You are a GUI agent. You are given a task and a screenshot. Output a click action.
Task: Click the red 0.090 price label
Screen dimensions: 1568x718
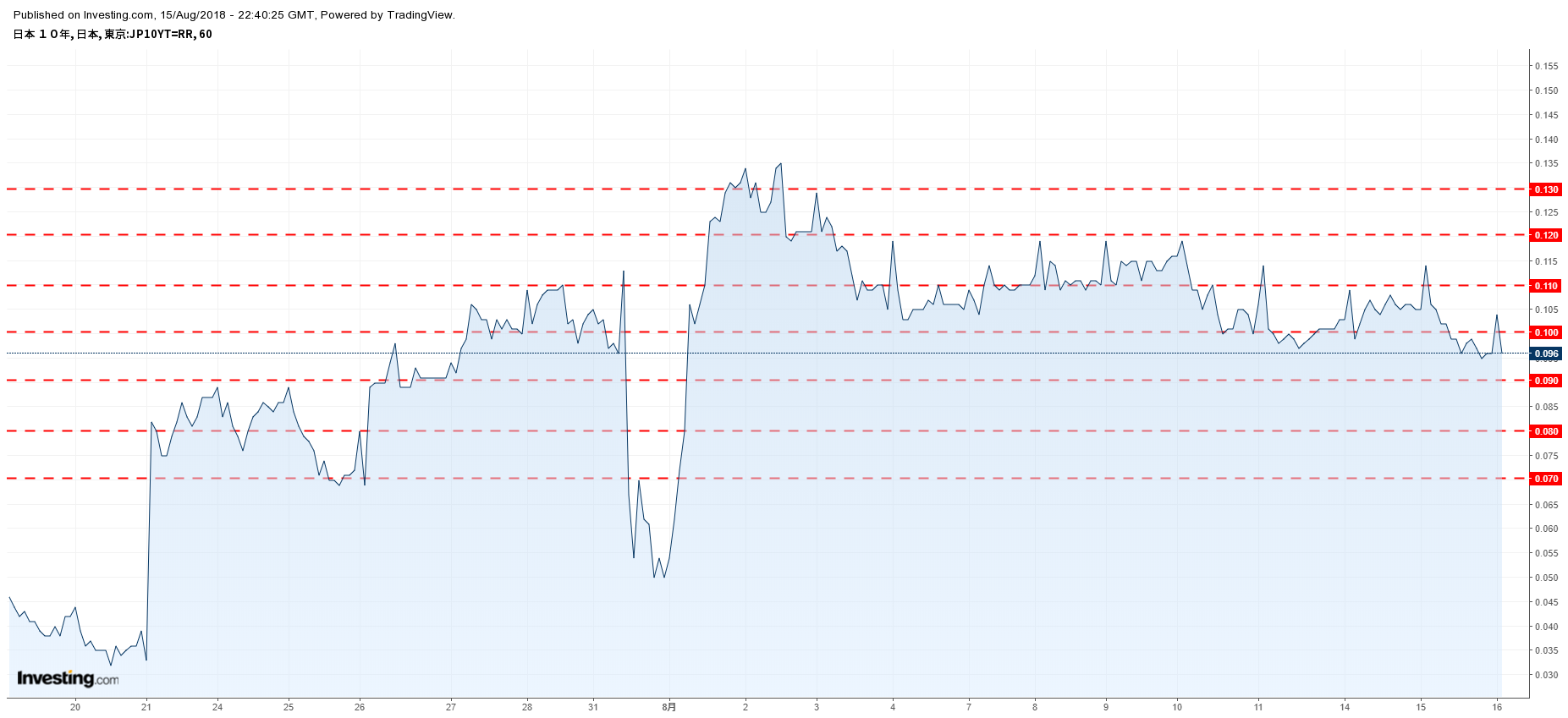[1546, 381]
